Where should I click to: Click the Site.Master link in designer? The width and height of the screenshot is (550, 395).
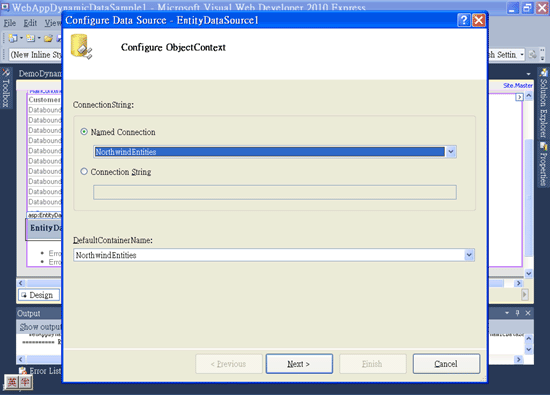coord(518,85)
